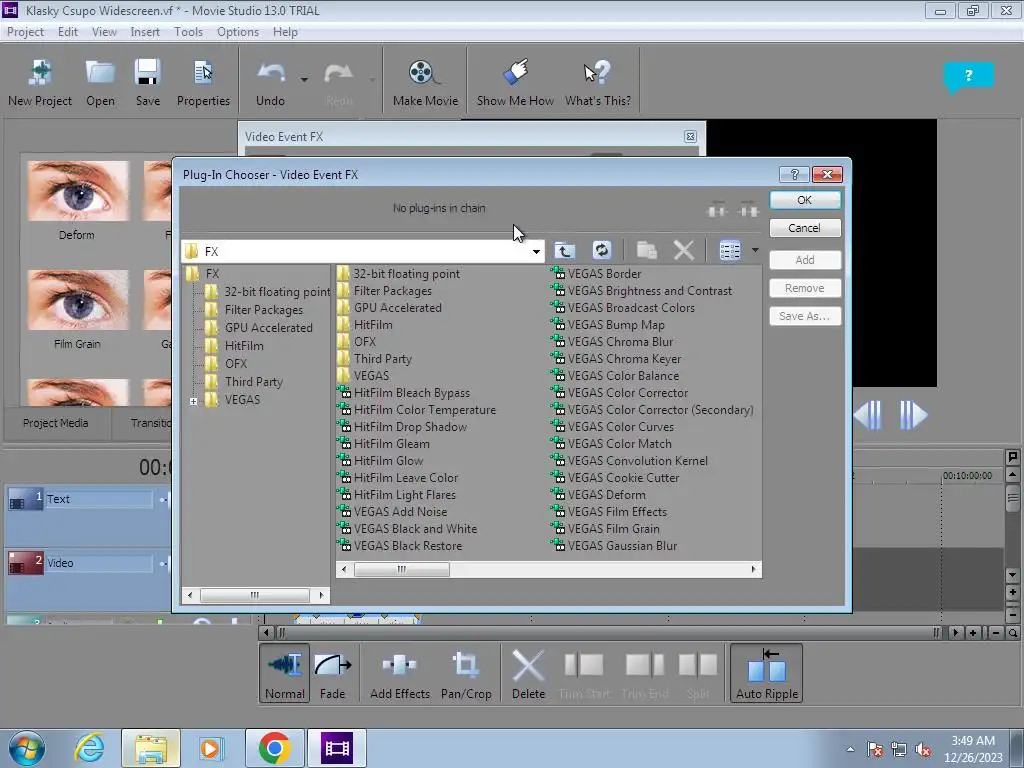Step to next frame in preview
The height and width of the screenshot is (768, 1024).
click(912, 415)
